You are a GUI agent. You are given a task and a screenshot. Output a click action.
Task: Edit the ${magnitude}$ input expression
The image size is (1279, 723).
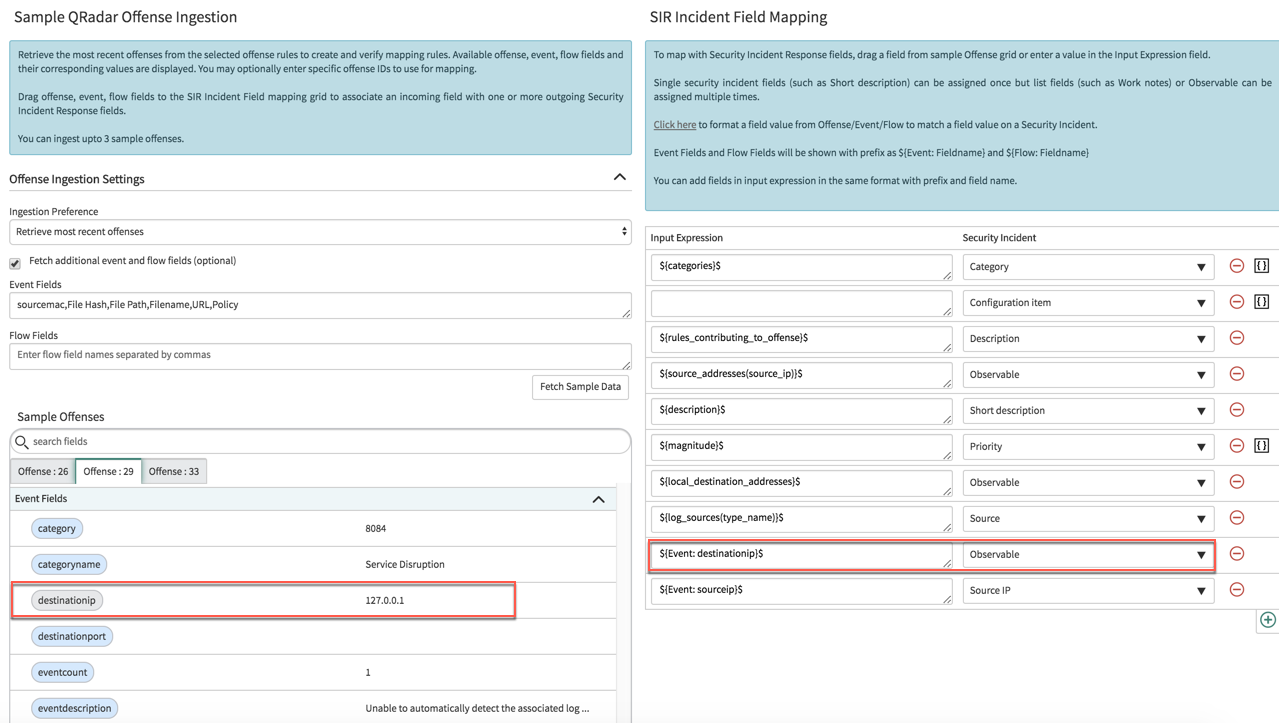coord(801,447)
